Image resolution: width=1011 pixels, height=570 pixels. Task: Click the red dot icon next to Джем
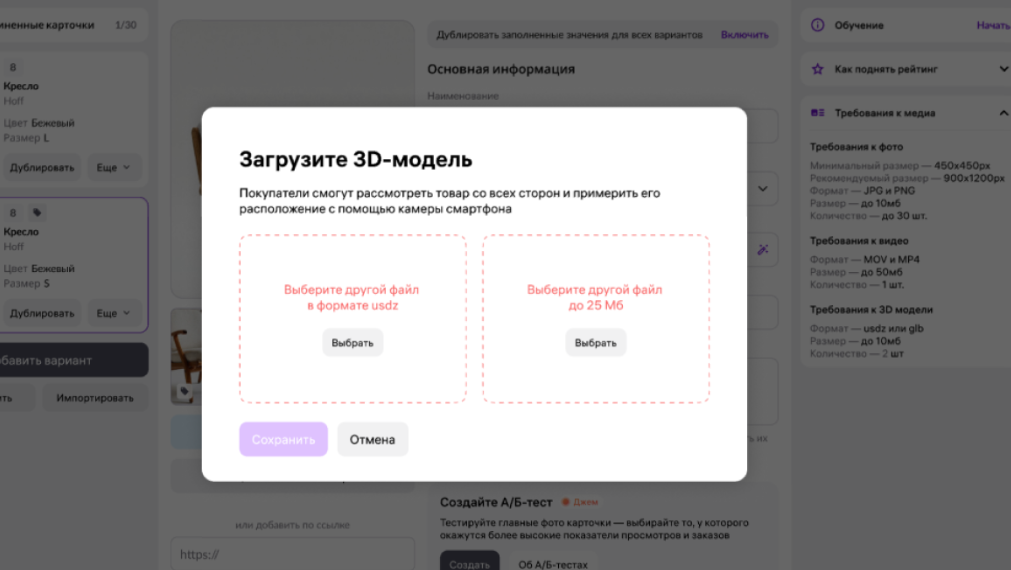click(x=565, y=502)
